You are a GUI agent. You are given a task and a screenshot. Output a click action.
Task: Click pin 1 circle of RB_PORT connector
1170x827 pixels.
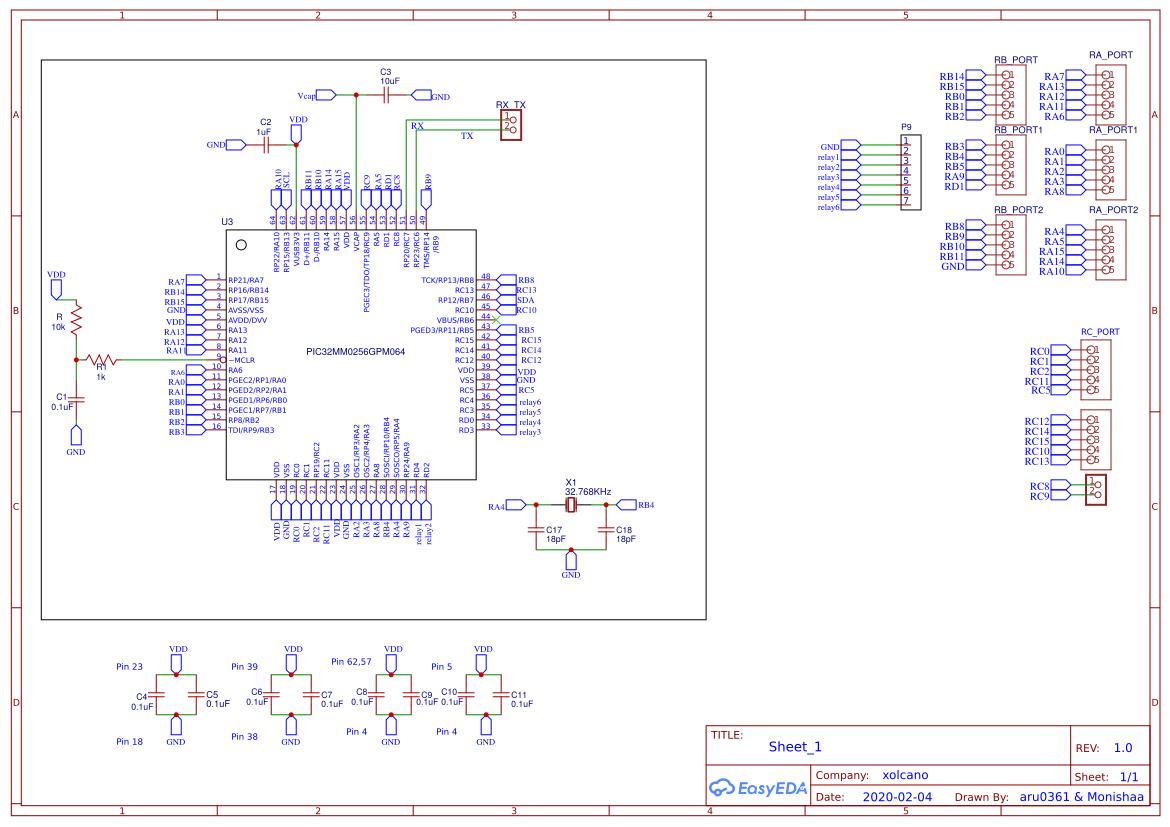click(1005, 74)
